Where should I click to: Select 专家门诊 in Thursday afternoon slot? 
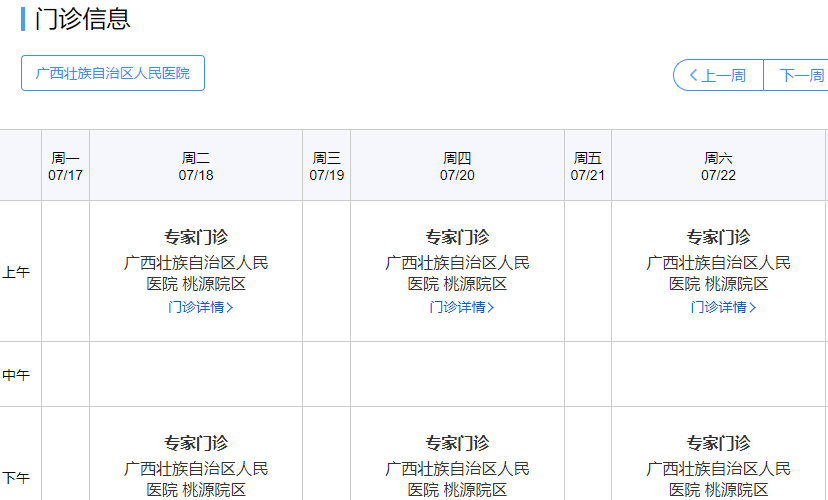(x=457, y=443)
